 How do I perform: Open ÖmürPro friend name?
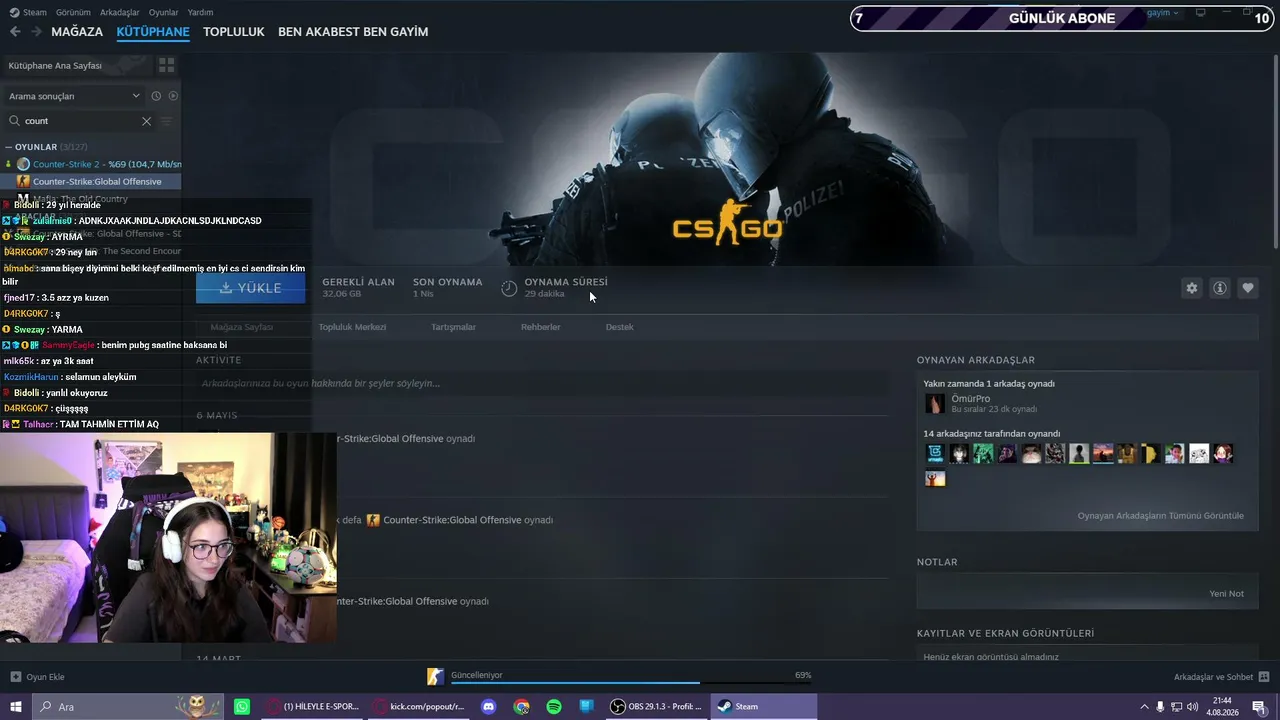(971, 399)
